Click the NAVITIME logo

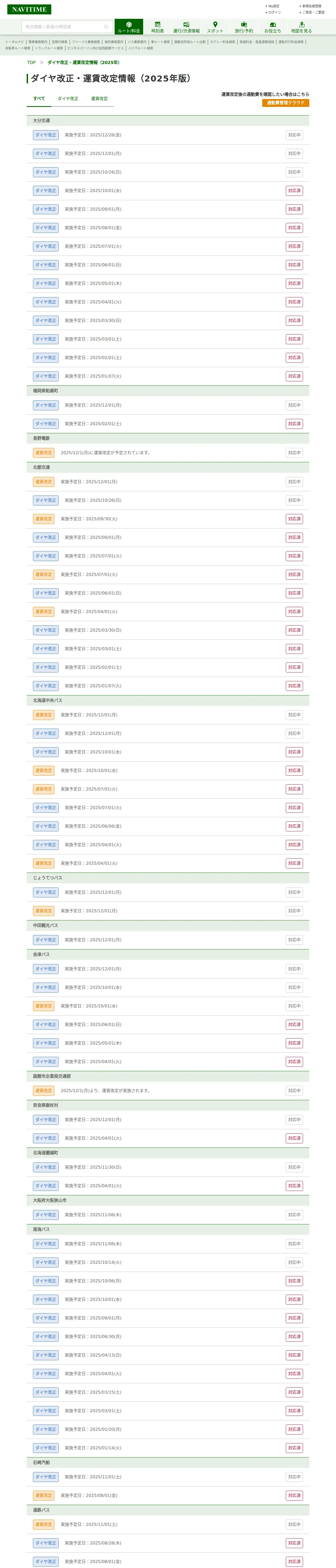coord(29,9)
